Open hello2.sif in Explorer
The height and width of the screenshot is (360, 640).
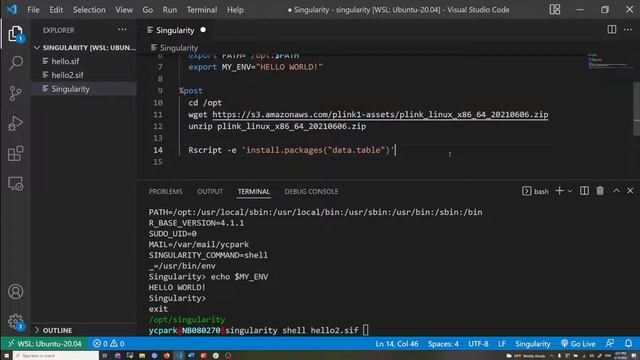click(x=67, y=75)
